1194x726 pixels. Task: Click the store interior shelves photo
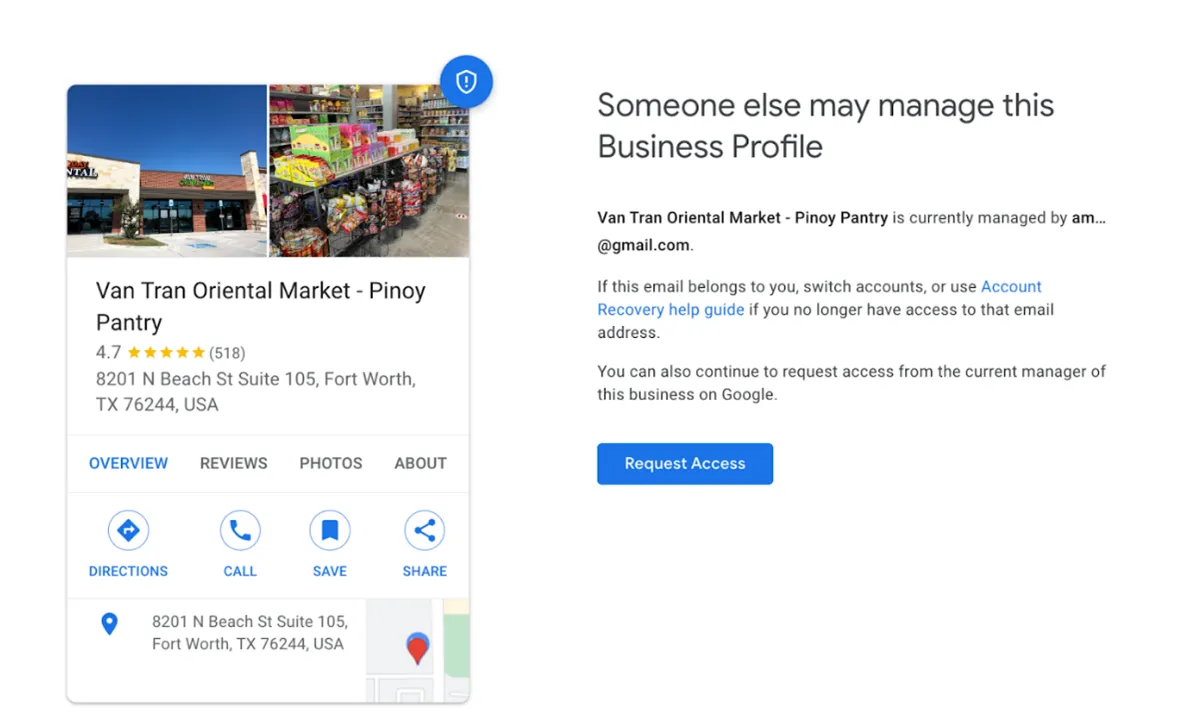368,168
